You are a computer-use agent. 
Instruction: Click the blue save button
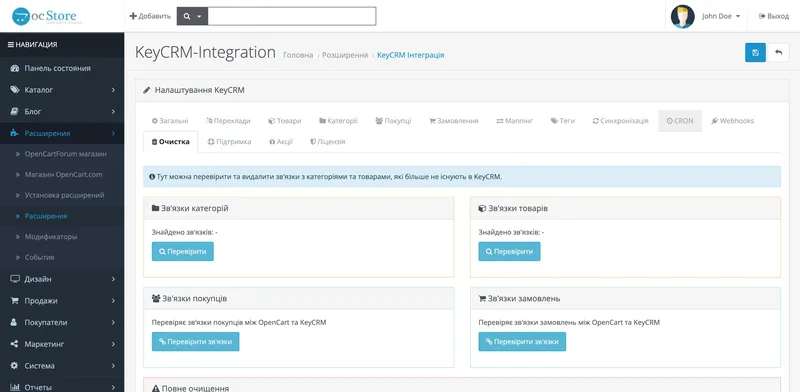point(755,53)
